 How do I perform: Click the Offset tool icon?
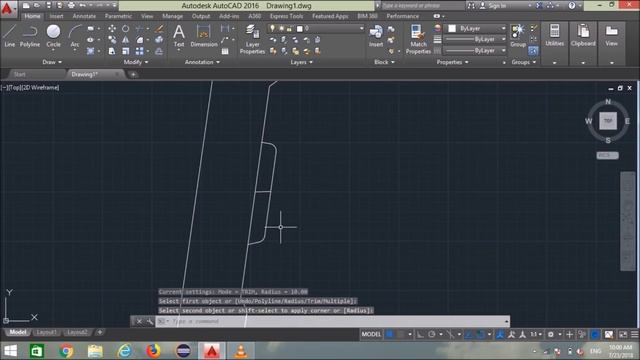pyautogui.click(x=159, y=51)
